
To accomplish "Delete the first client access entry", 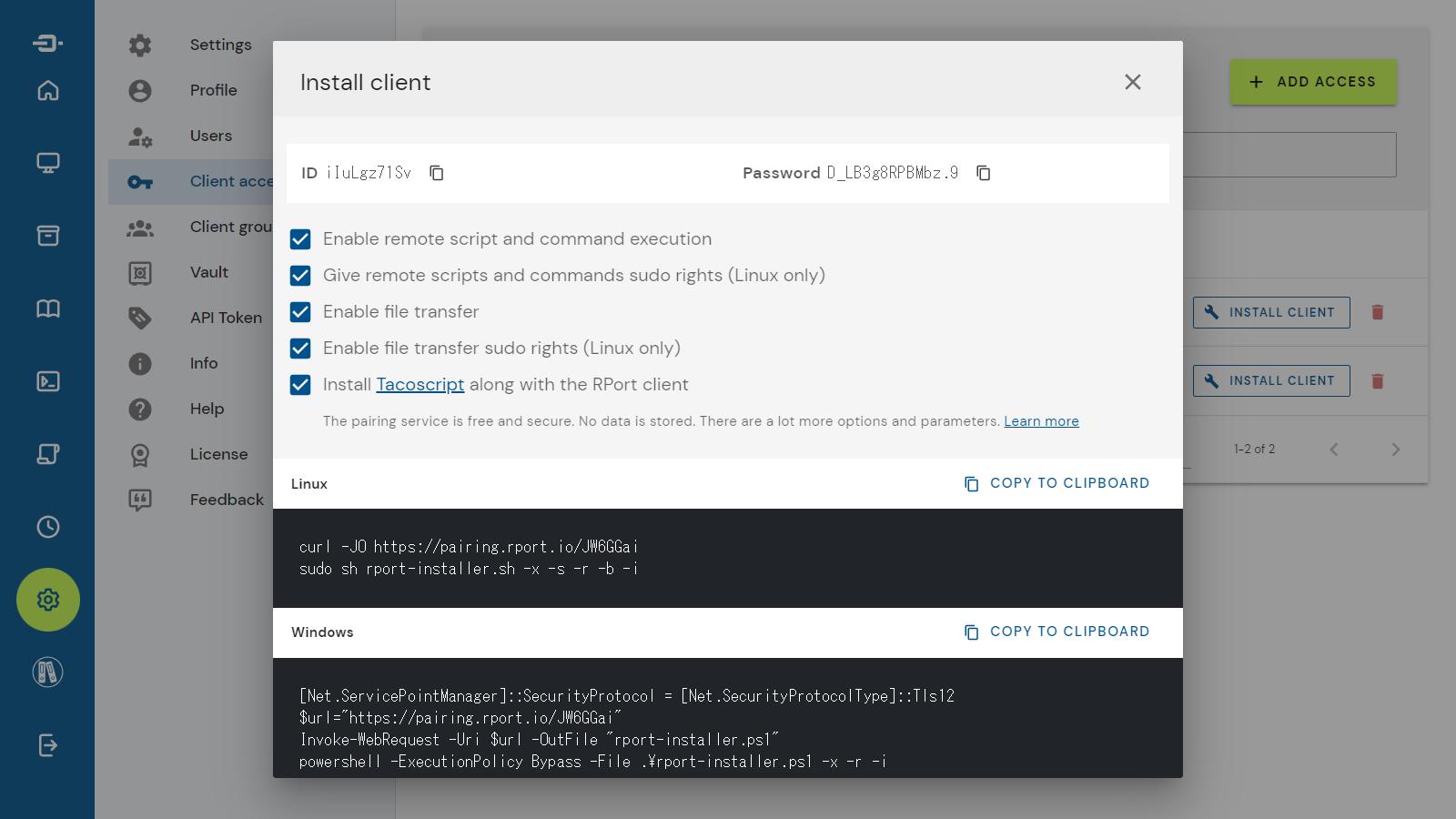I will click(1377, 312).
